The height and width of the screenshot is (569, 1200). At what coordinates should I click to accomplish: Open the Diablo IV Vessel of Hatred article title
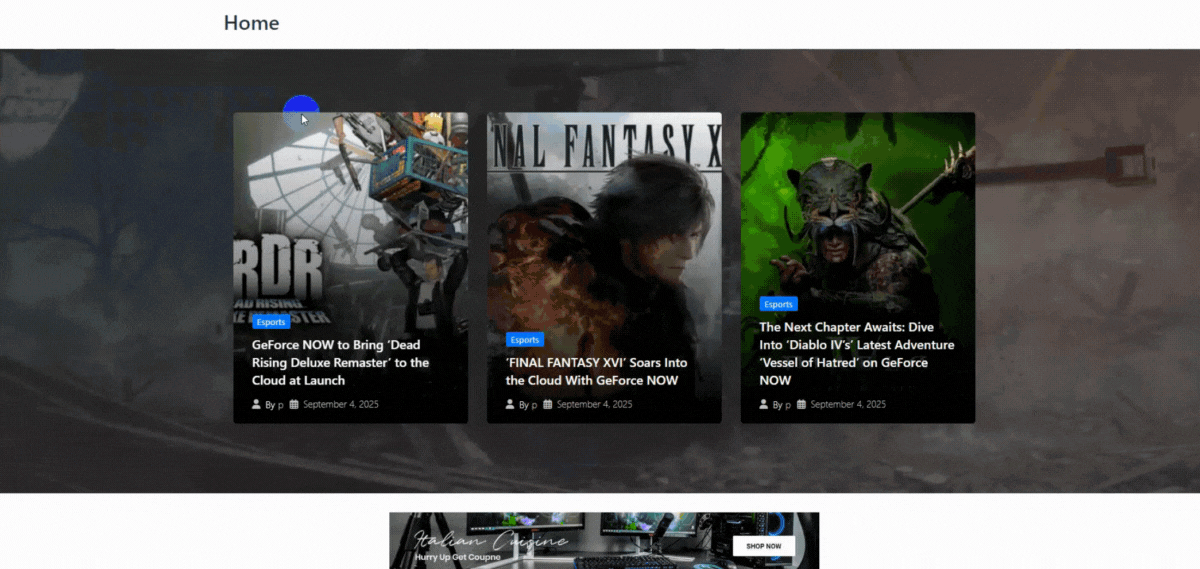click(x=857, y=354)
